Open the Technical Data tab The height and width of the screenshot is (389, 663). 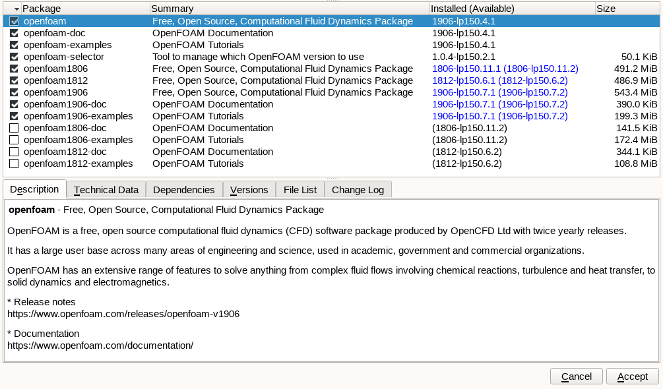(x=106, y=190)
